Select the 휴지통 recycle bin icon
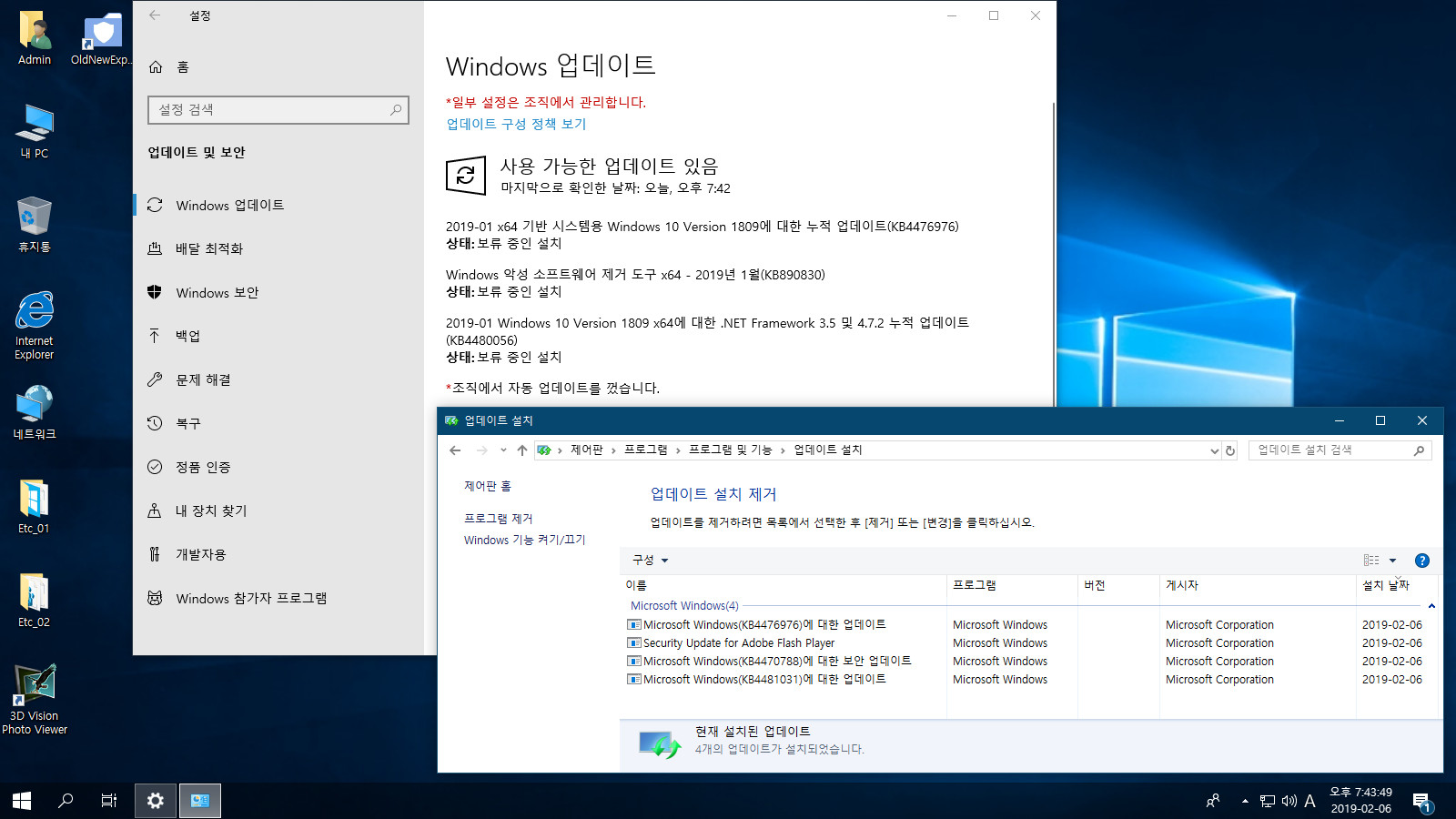 35,225
